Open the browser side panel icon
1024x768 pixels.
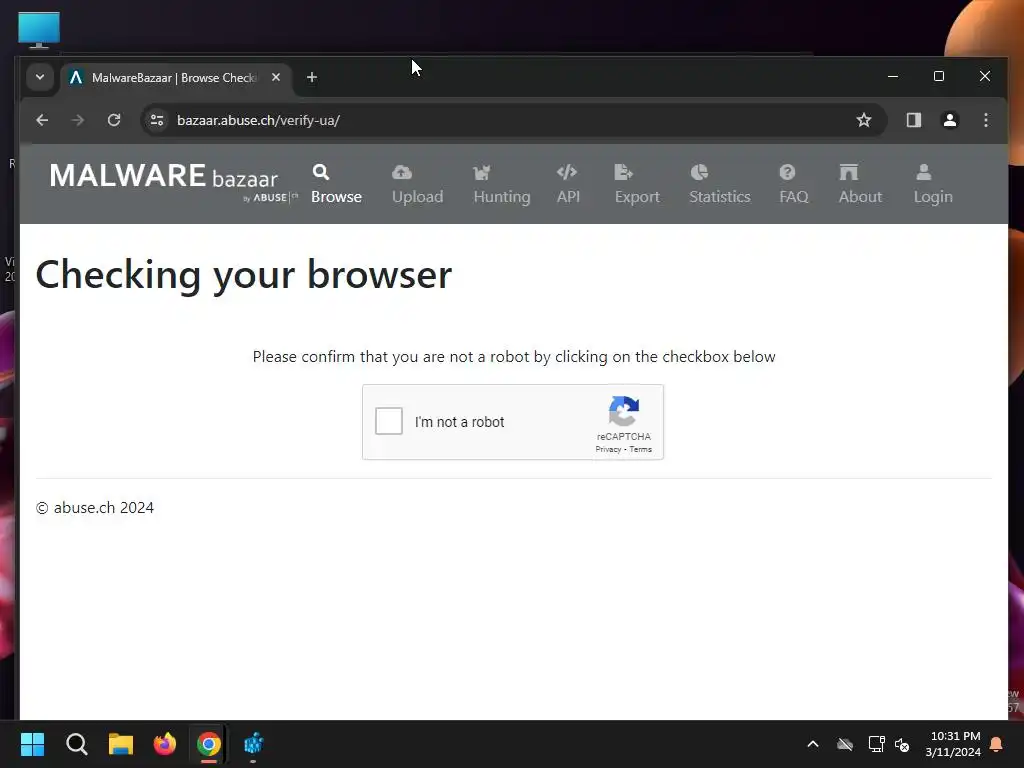914,120
